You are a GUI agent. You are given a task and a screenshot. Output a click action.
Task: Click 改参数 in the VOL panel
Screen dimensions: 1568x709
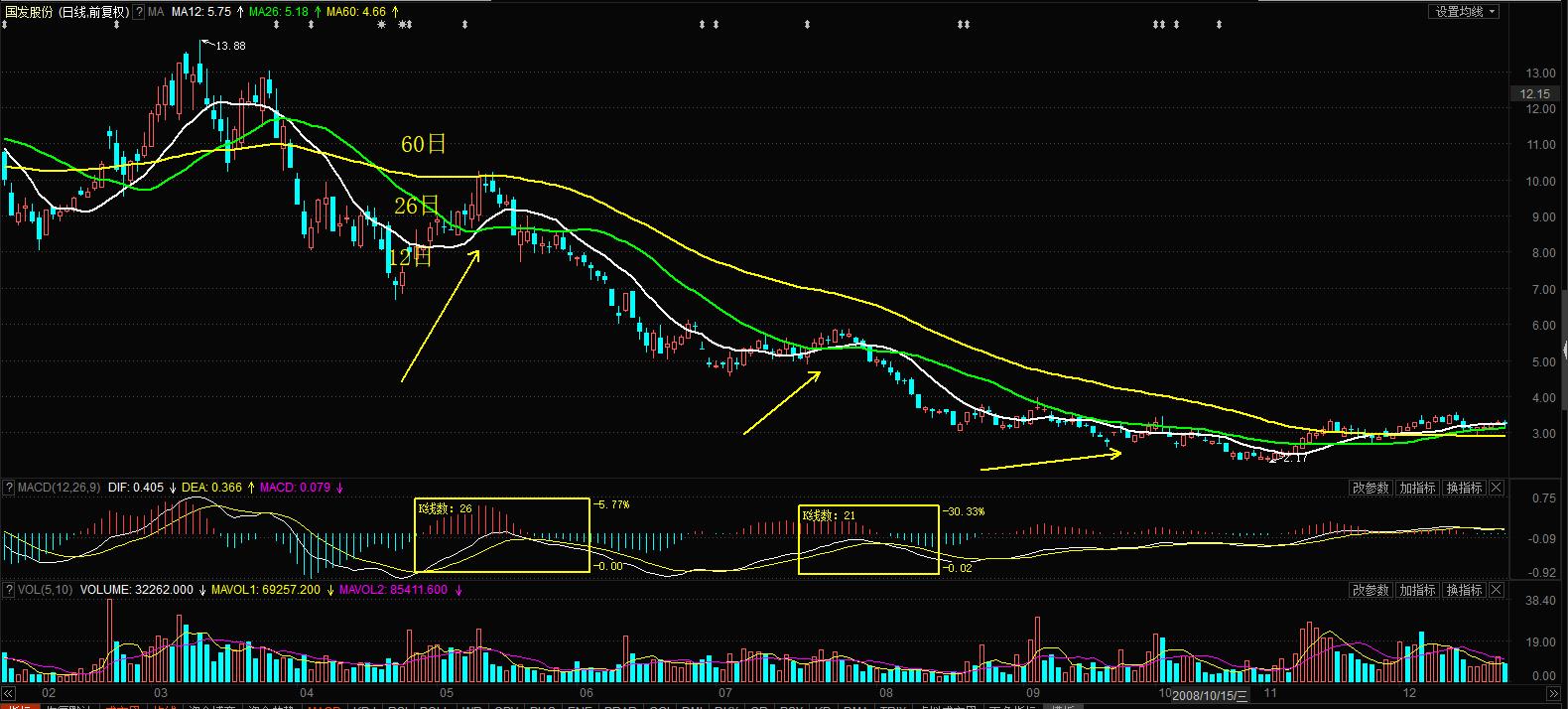point(1371,590)
